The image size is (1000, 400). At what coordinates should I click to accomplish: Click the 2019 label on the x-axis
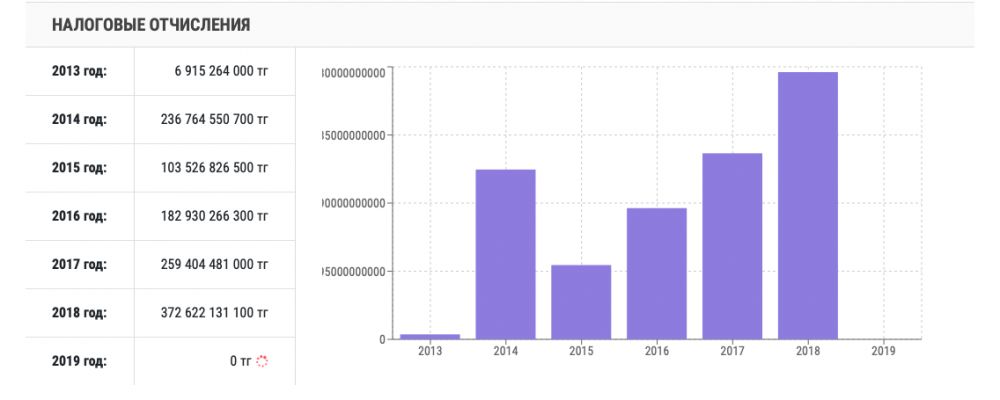(883, 351)
